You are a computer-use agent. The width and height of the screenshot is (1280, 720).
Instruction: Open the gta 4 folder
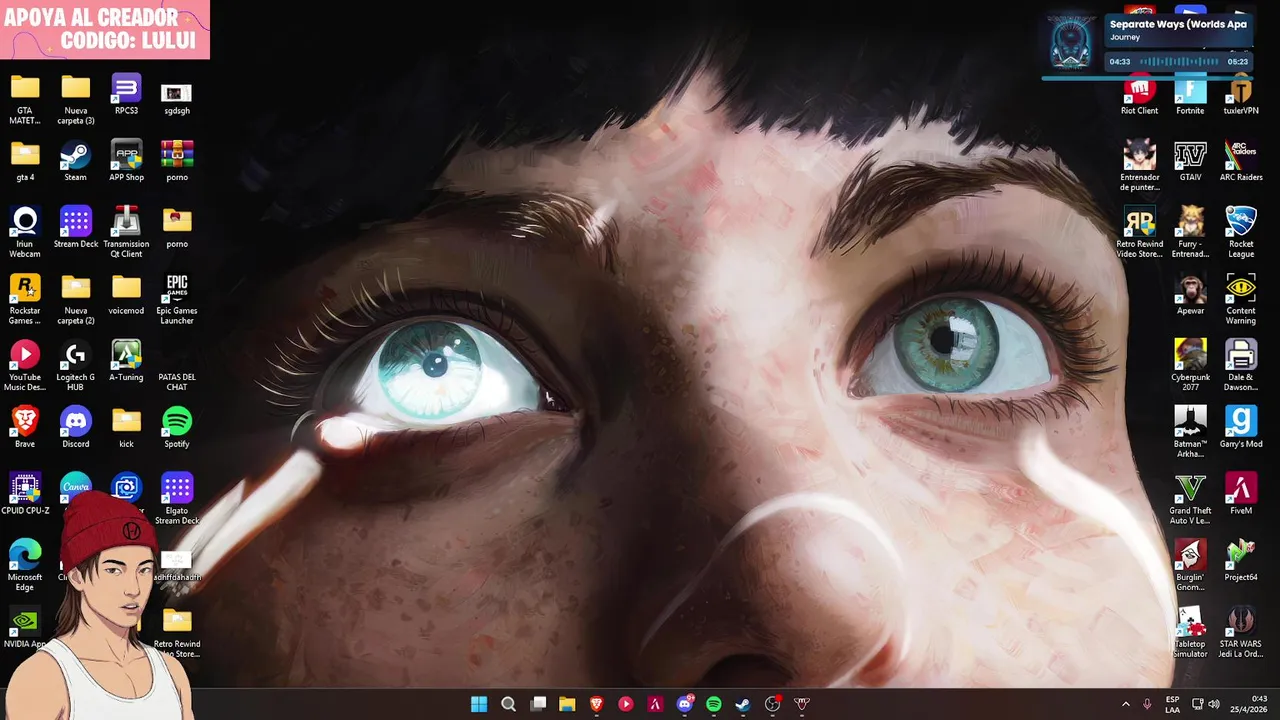pos(25,162)
